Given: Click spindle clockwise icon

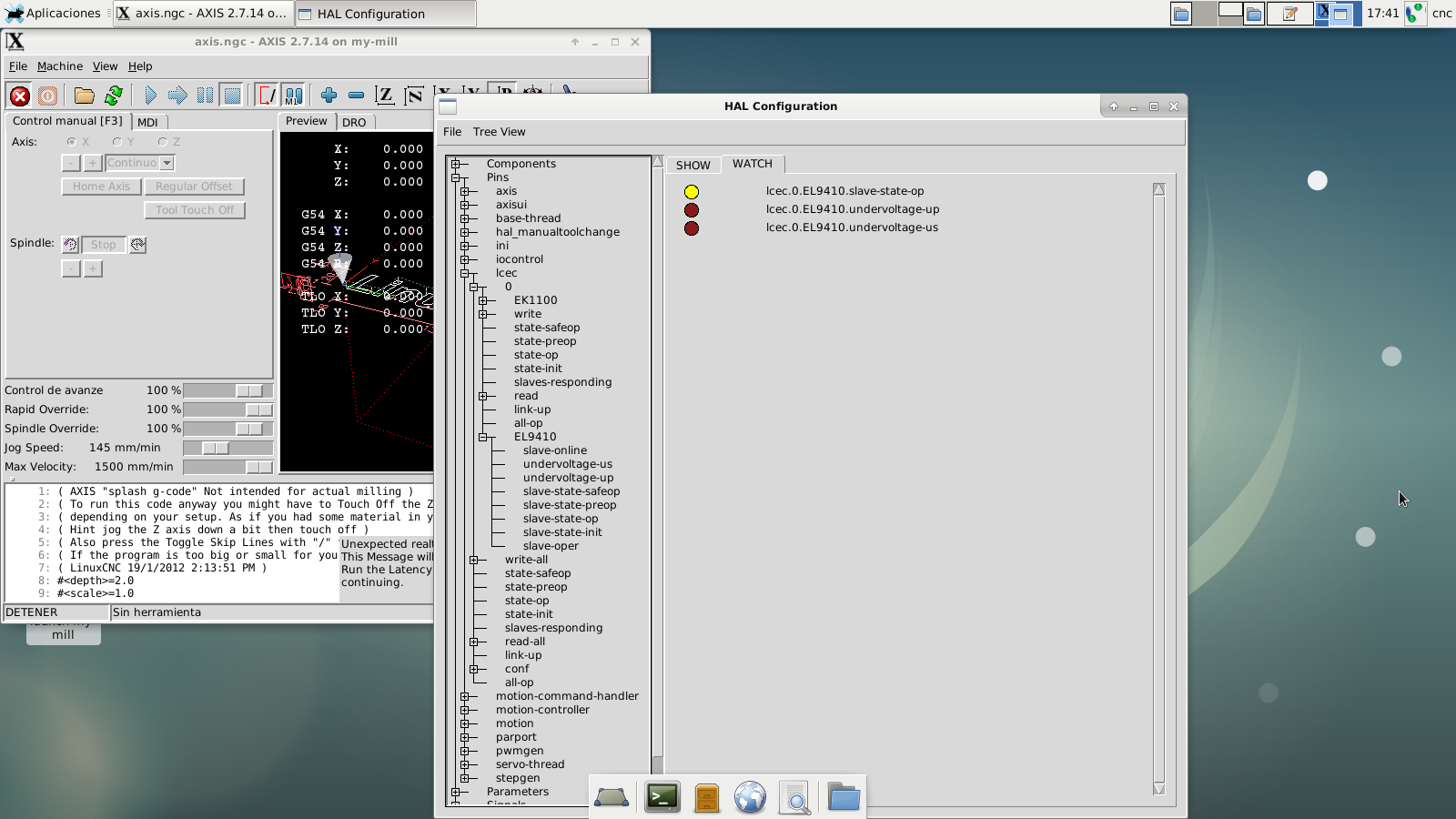Looking at the screenshot, I should 137,245.
